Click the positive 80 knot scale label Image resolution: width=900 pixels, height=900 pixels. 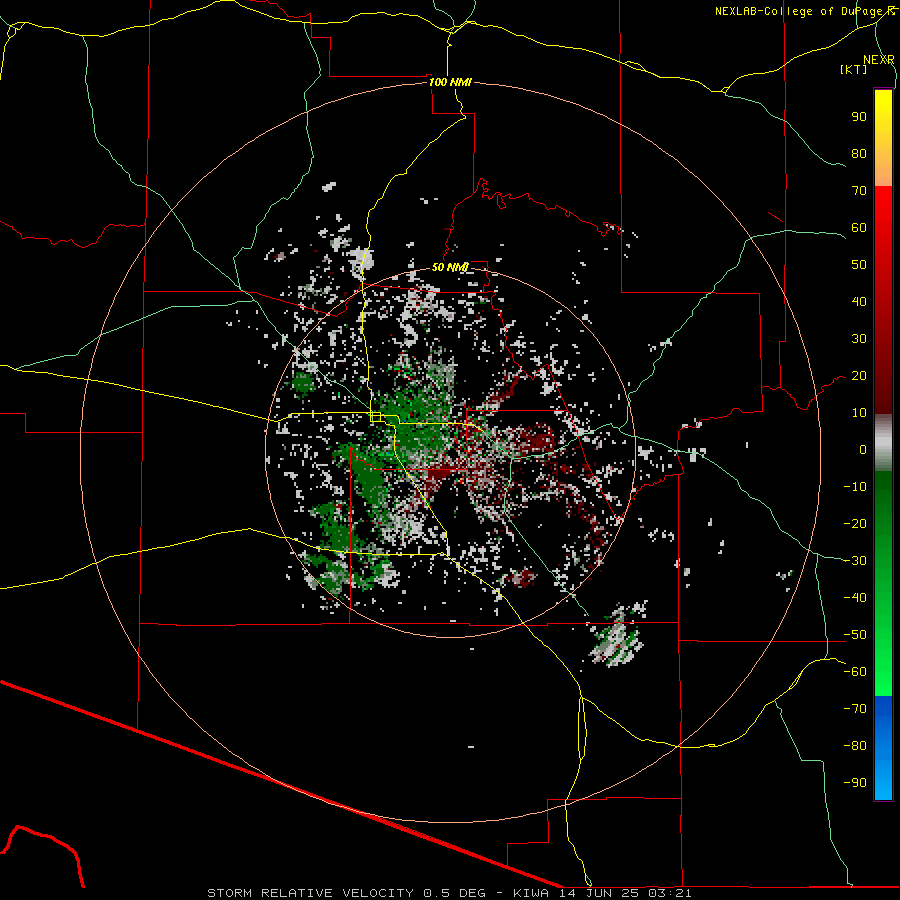pyautogui.click(x=859, y=153)
